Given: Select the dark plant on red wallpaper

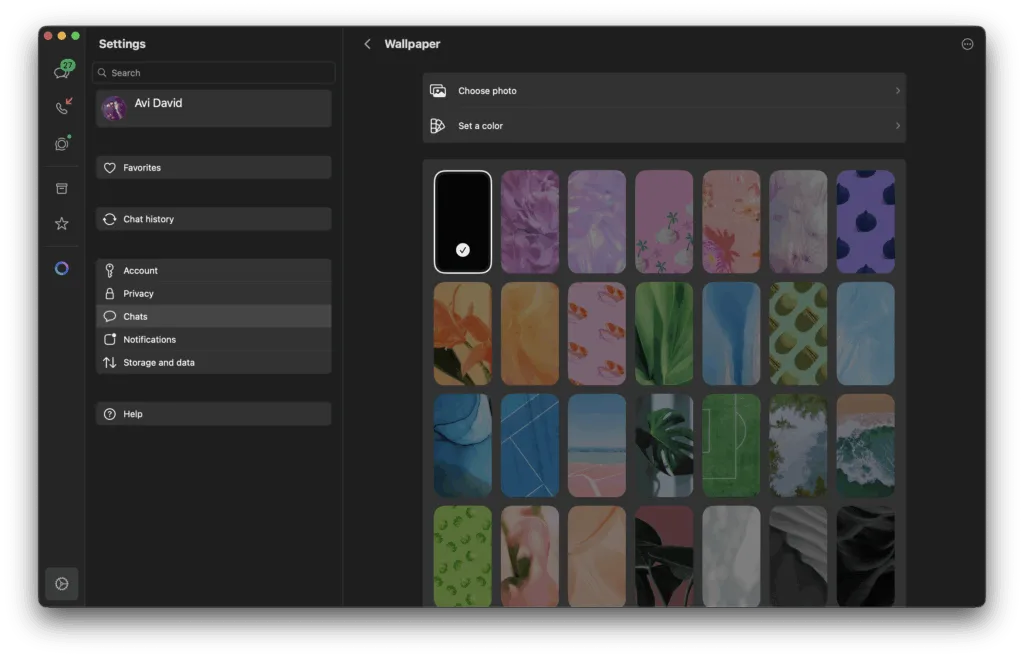Looking at the screenshot, I should 664,556.
